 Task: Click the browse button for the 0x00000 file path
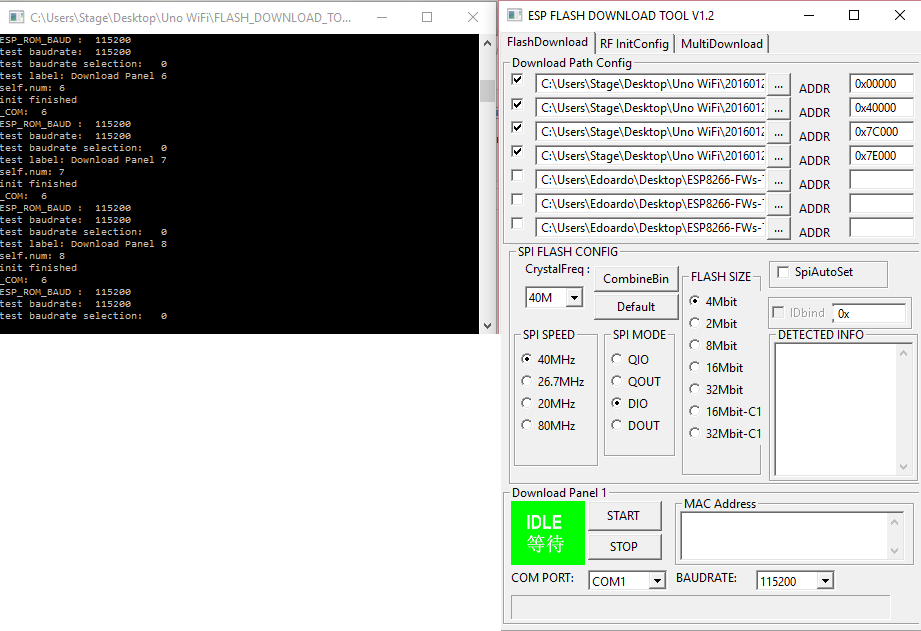point(778,85)
